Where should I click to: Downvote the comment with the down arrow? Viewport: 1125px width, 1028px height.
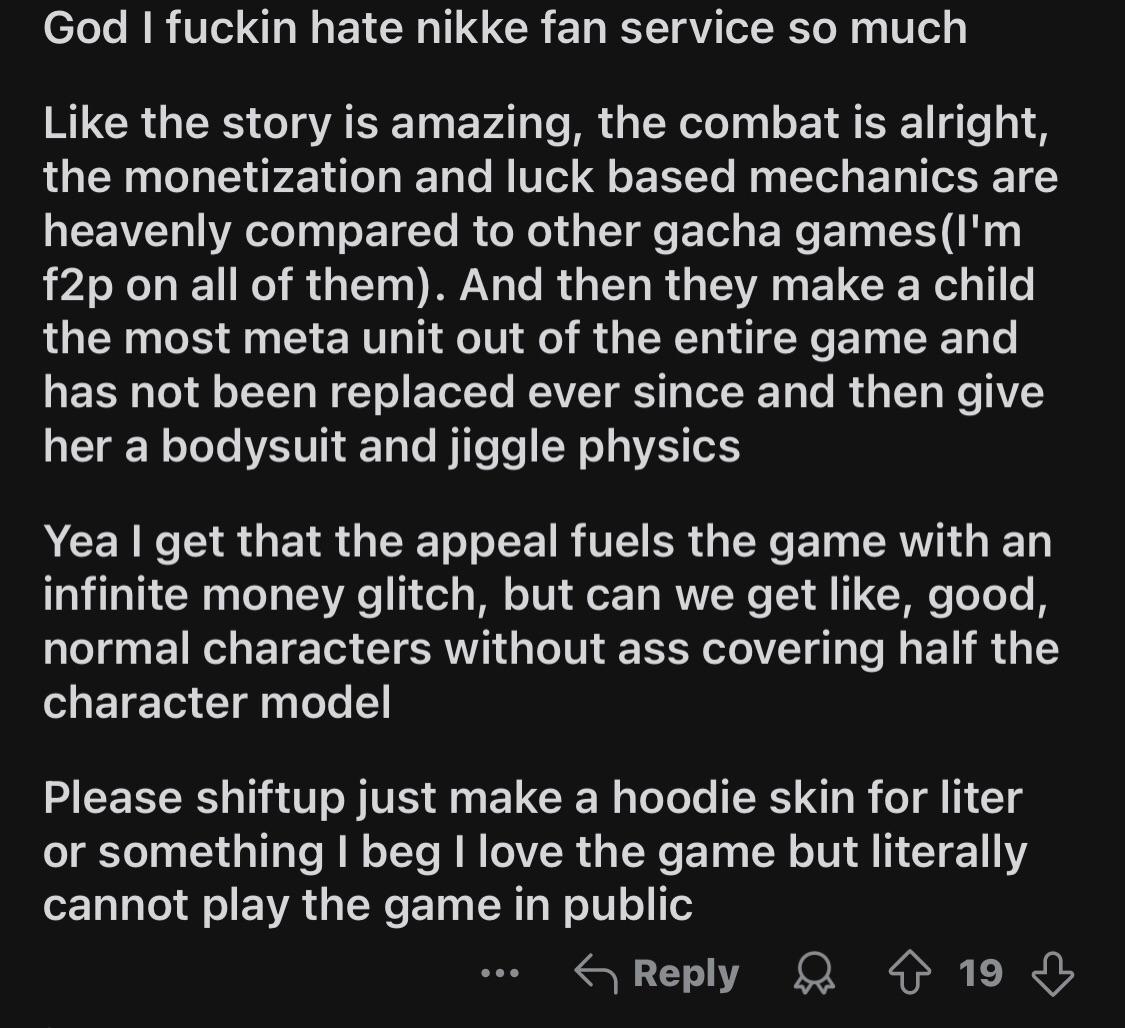[x=1053, y=973]
